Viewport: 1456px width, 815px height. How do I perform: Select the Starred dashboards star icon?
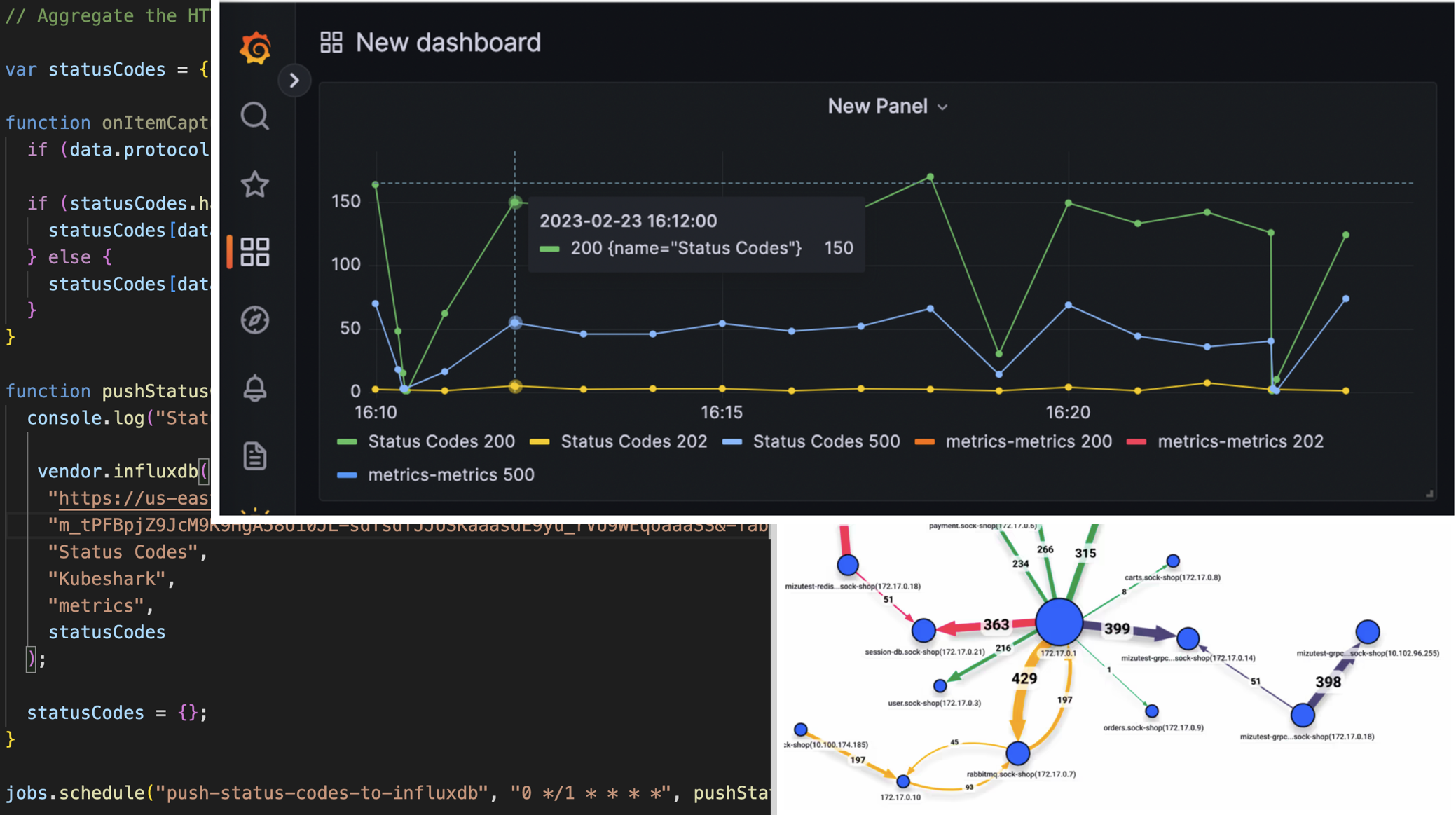(255, 184)
